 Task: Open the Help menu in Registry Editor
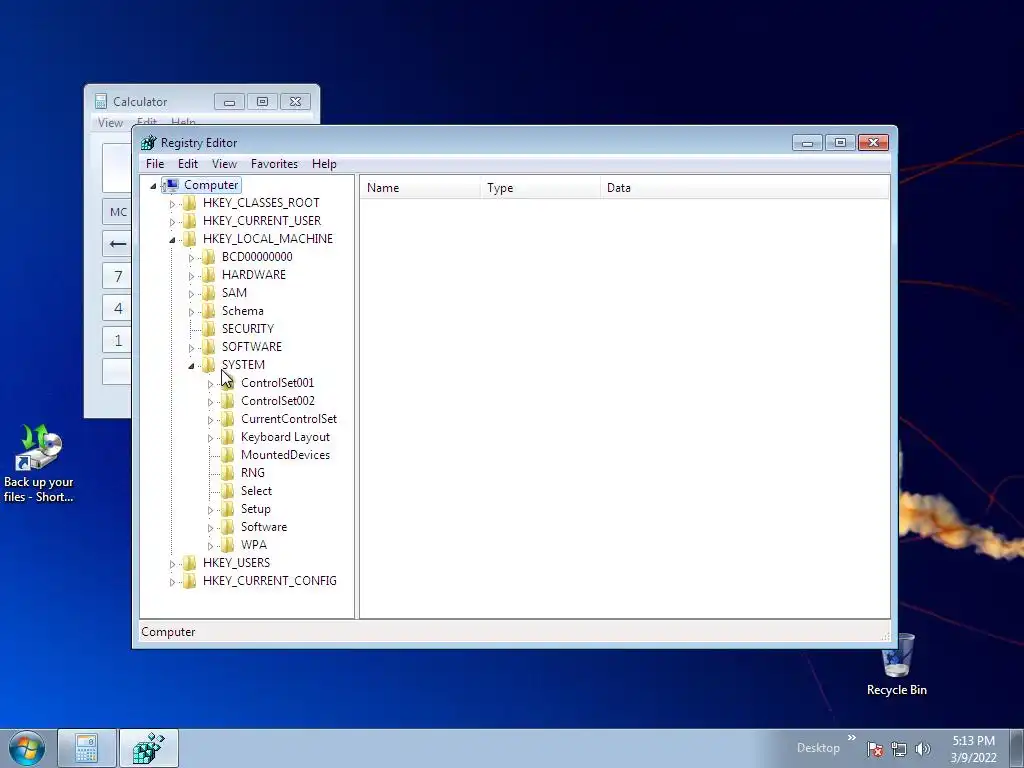[324, 164]
